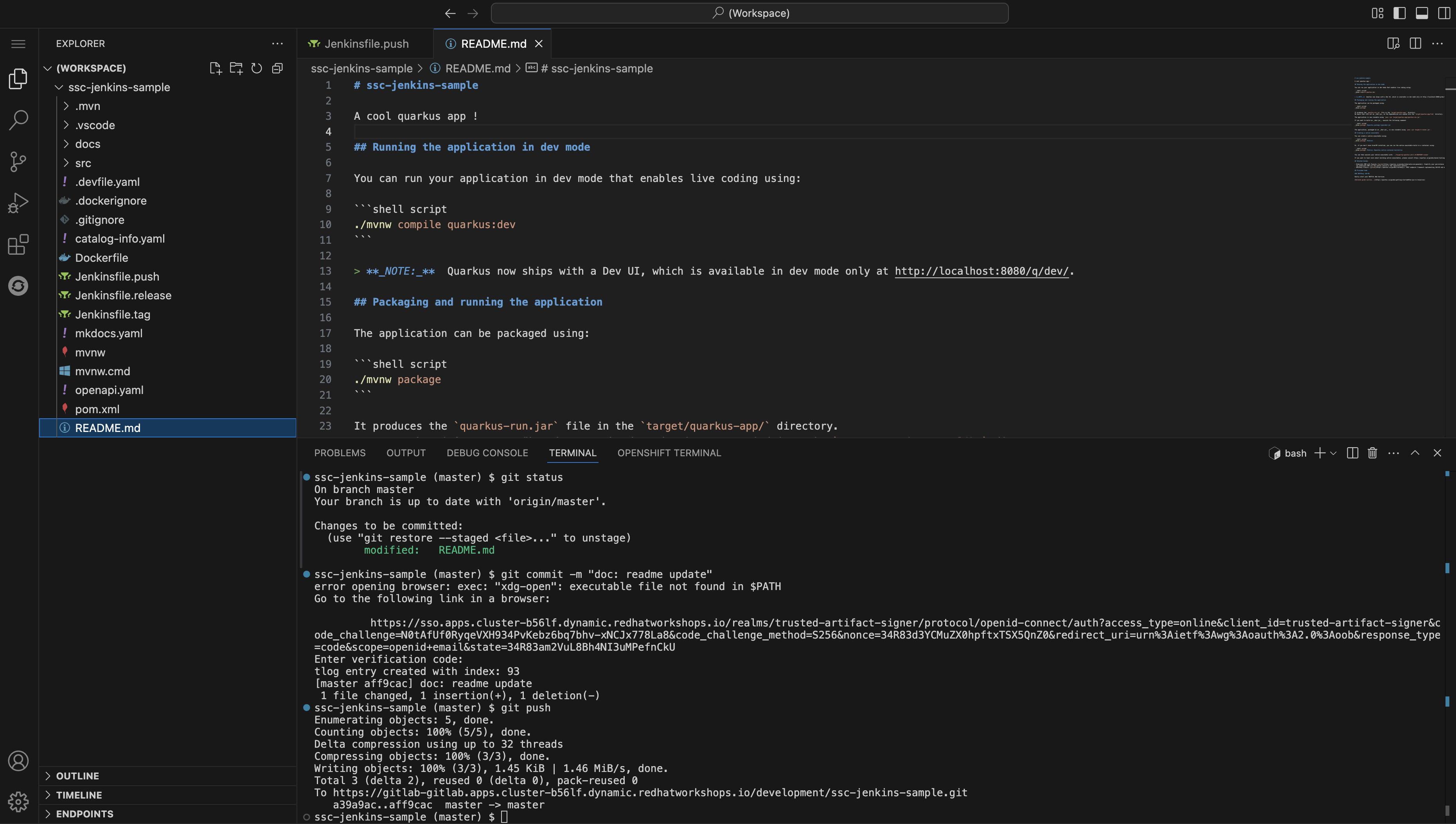This screenshot has width=1456, height=824.
Task: Create a new file in the Explorer
Action: pyautogui.click(x=216, y=68)
